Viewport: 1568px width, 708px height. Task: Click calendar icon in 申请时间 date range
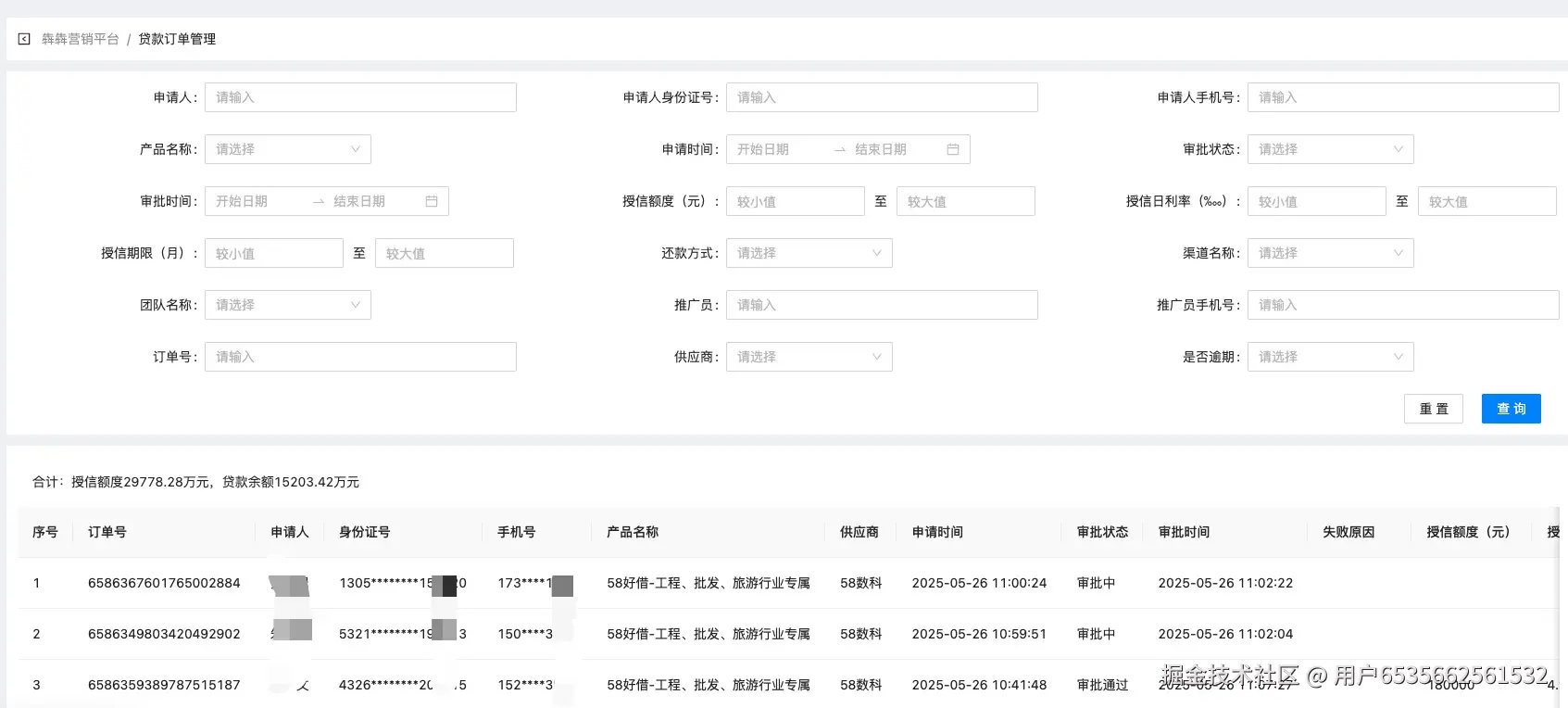click(x=953, y=149)
